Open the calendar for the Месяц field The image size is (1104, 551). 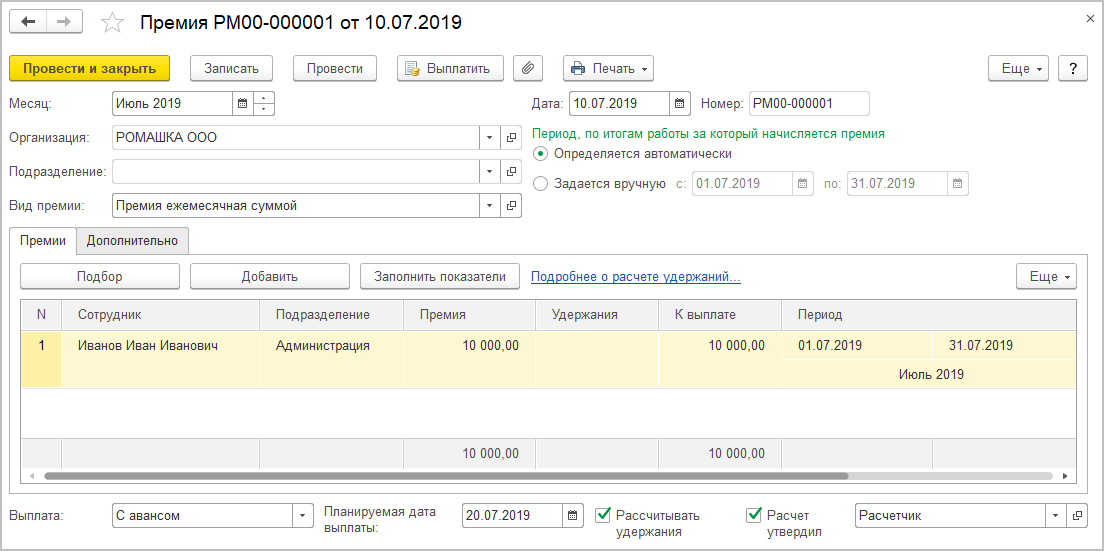point(242,103)
